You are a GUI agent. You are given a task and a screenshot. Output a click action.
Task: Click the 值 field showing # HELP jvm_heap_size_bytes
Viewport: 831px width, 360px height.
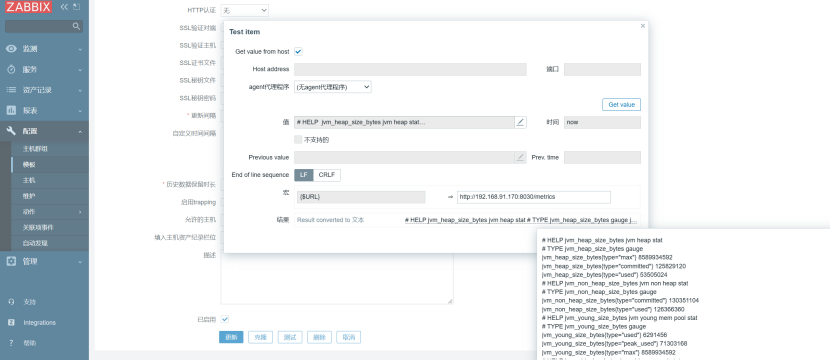pos(404,122)
